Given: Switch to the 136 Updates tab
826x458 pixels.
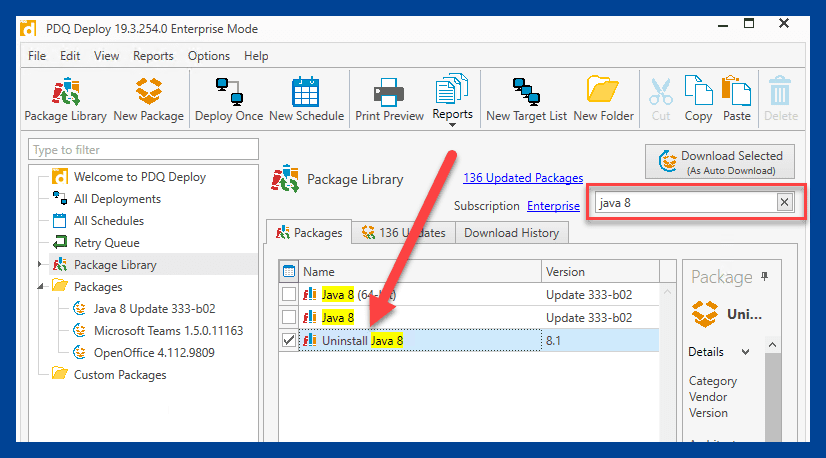Looking at the screenshot, I should 404,232.
